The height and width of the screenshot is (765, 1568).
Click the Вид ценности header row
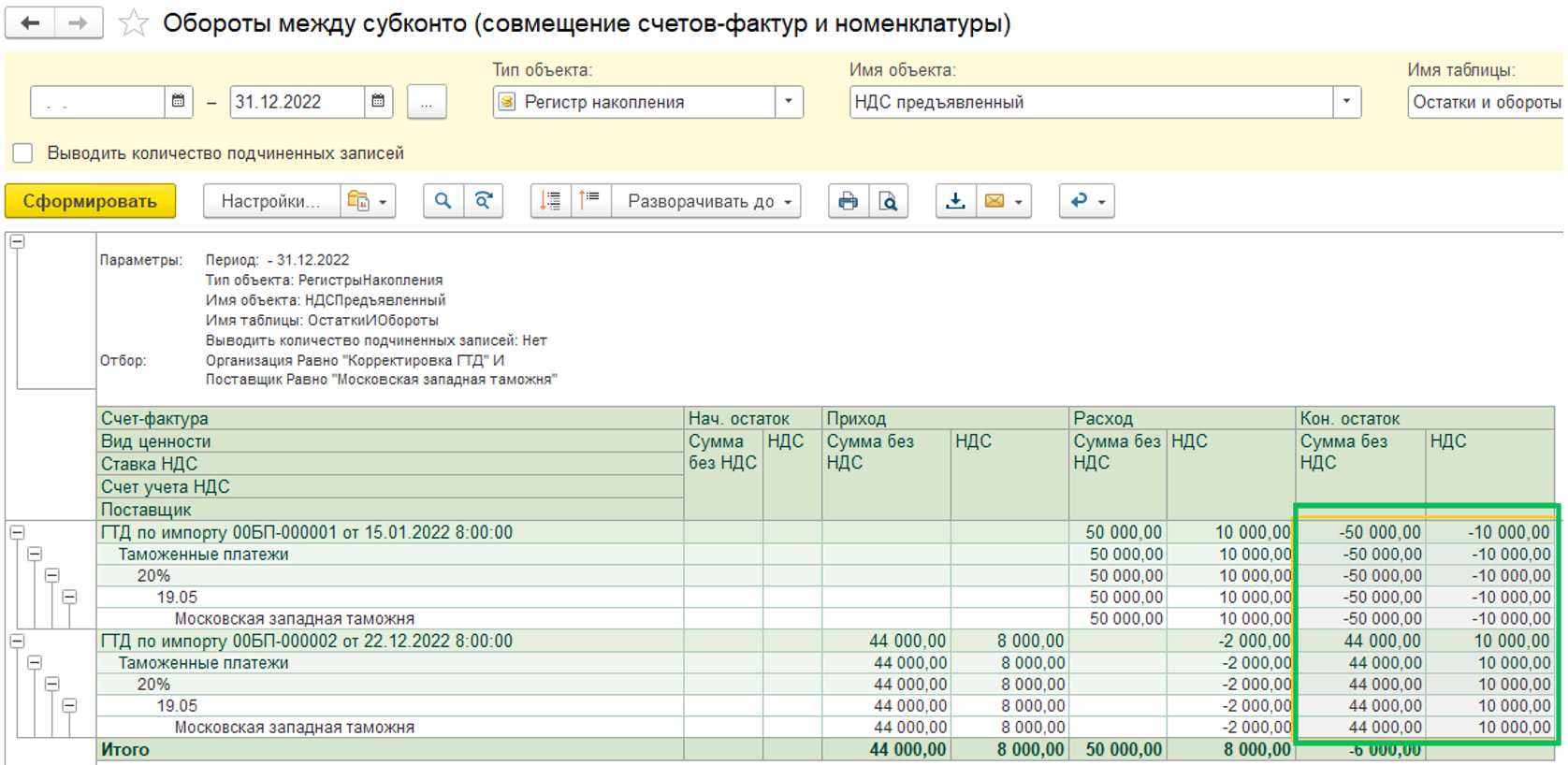(x=391, y=441)
